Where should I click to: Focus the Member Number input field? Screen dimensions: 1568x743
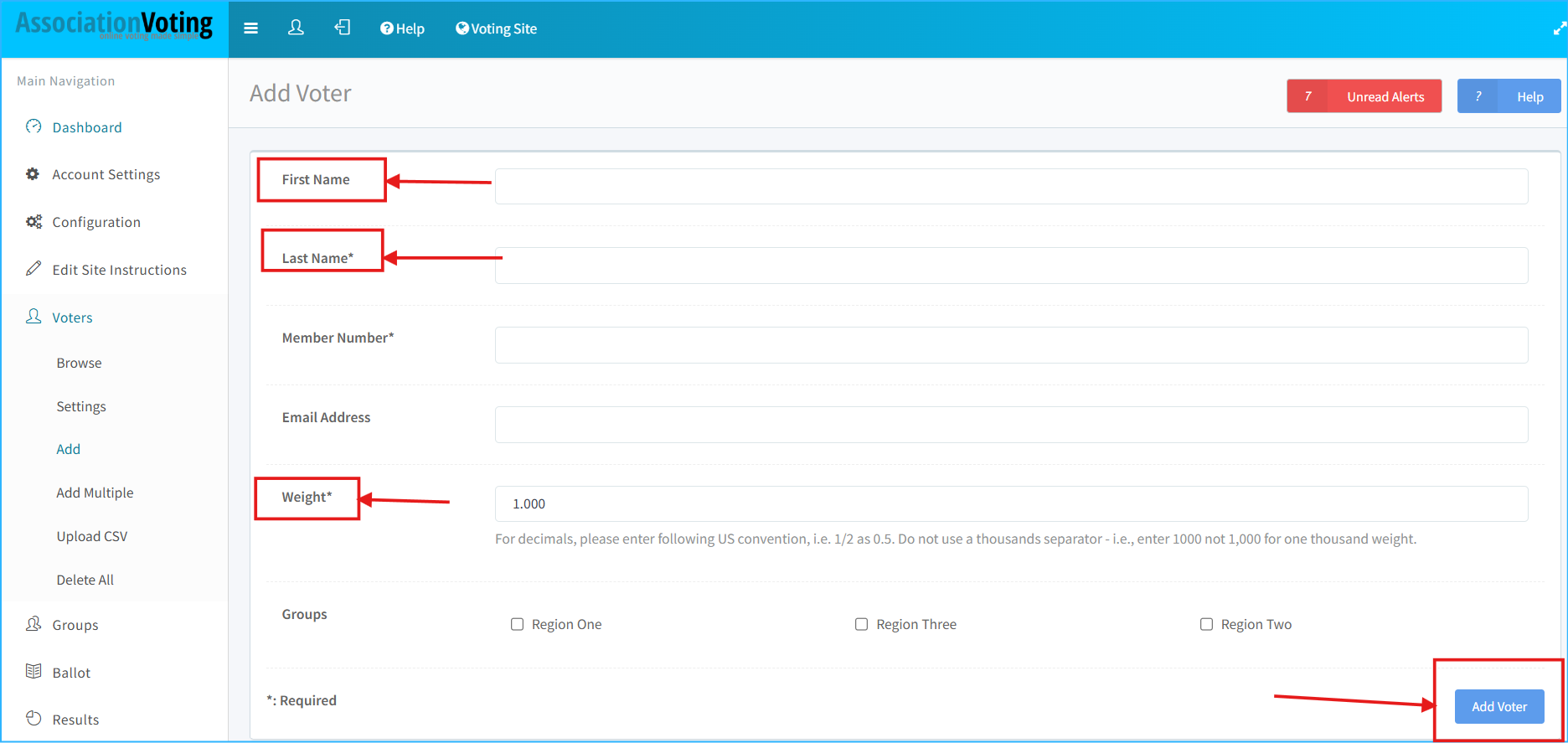click(x=1011, y=345)
